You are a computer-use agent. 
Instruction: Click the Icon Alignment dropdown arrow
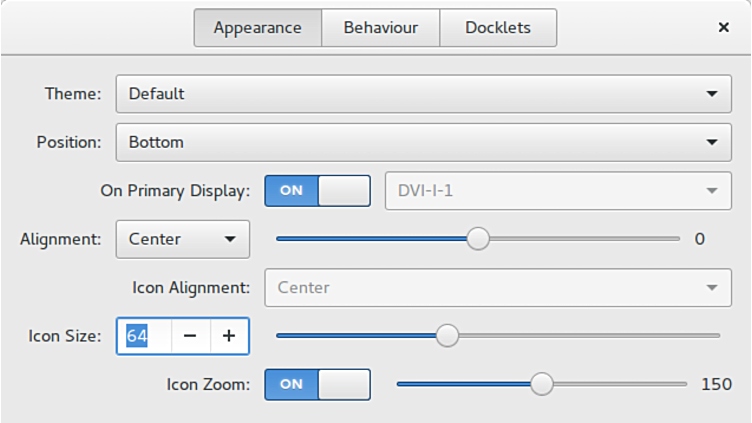coord(712,288)
